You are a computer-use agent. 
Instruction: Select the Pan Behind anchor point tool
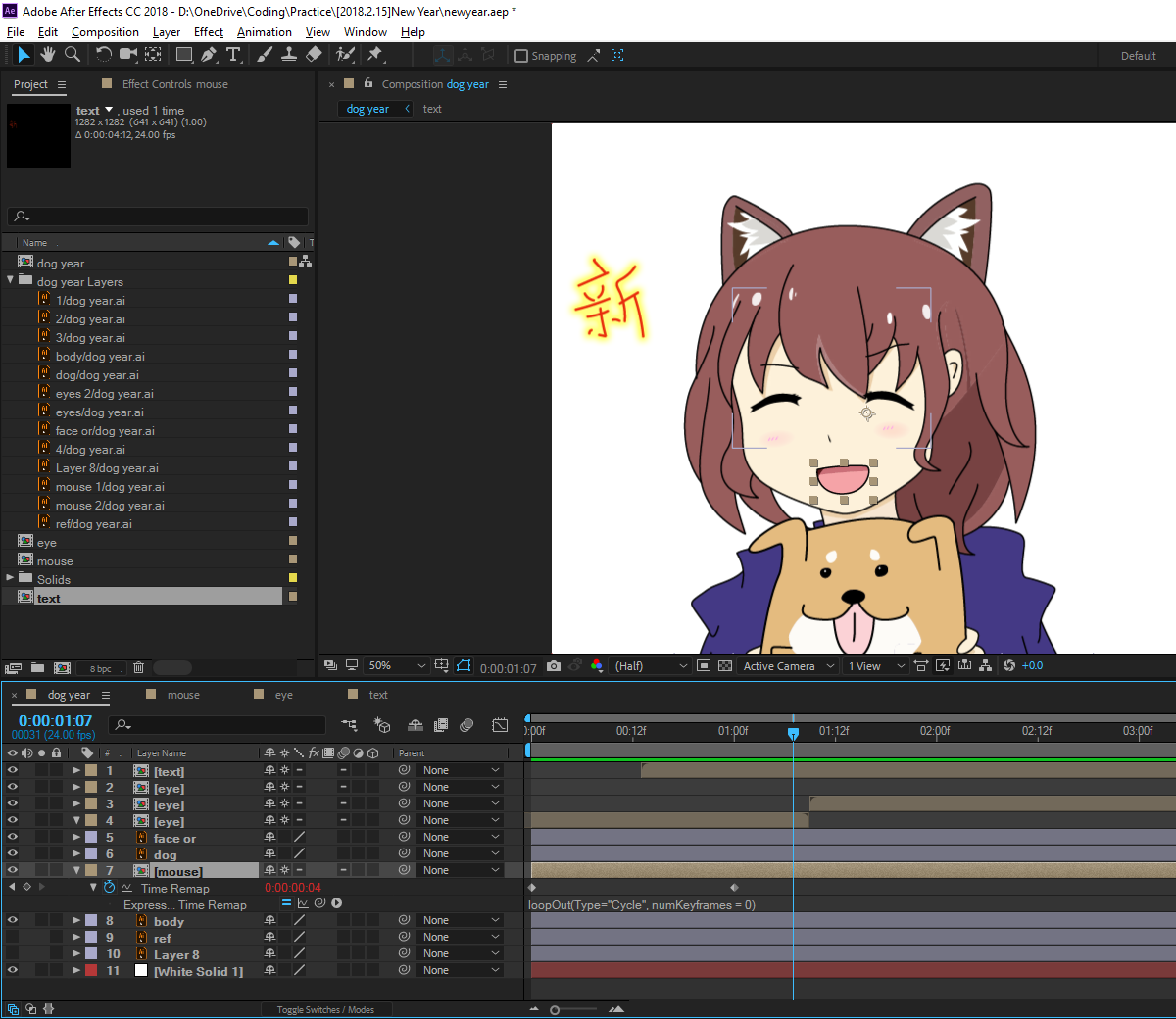(x=154, y=55)
